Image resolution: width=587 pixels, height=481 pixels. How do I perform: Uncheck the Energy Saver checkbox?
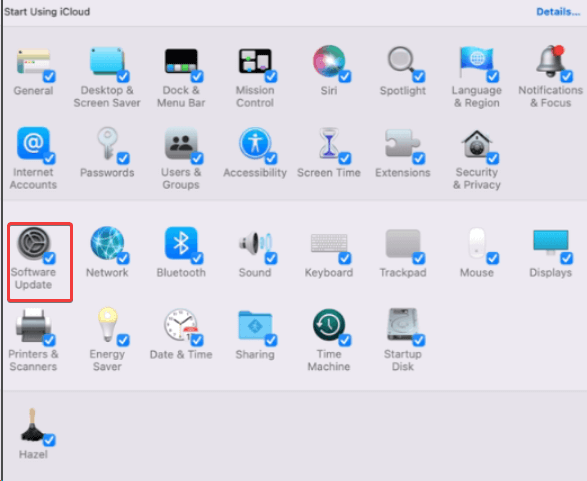pyautogui.click(x=123, y=340)
